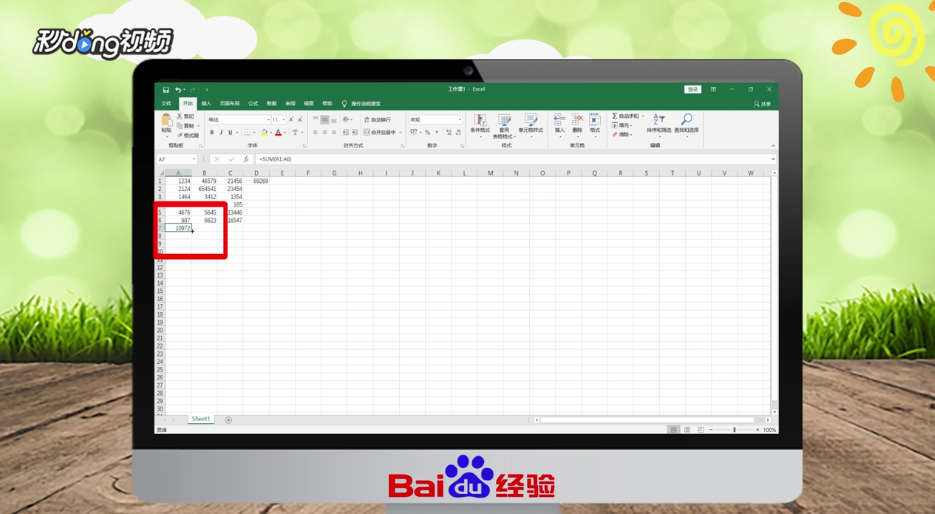Click the Delete cells icon
935x514 pixels.
tap(577, 119)
